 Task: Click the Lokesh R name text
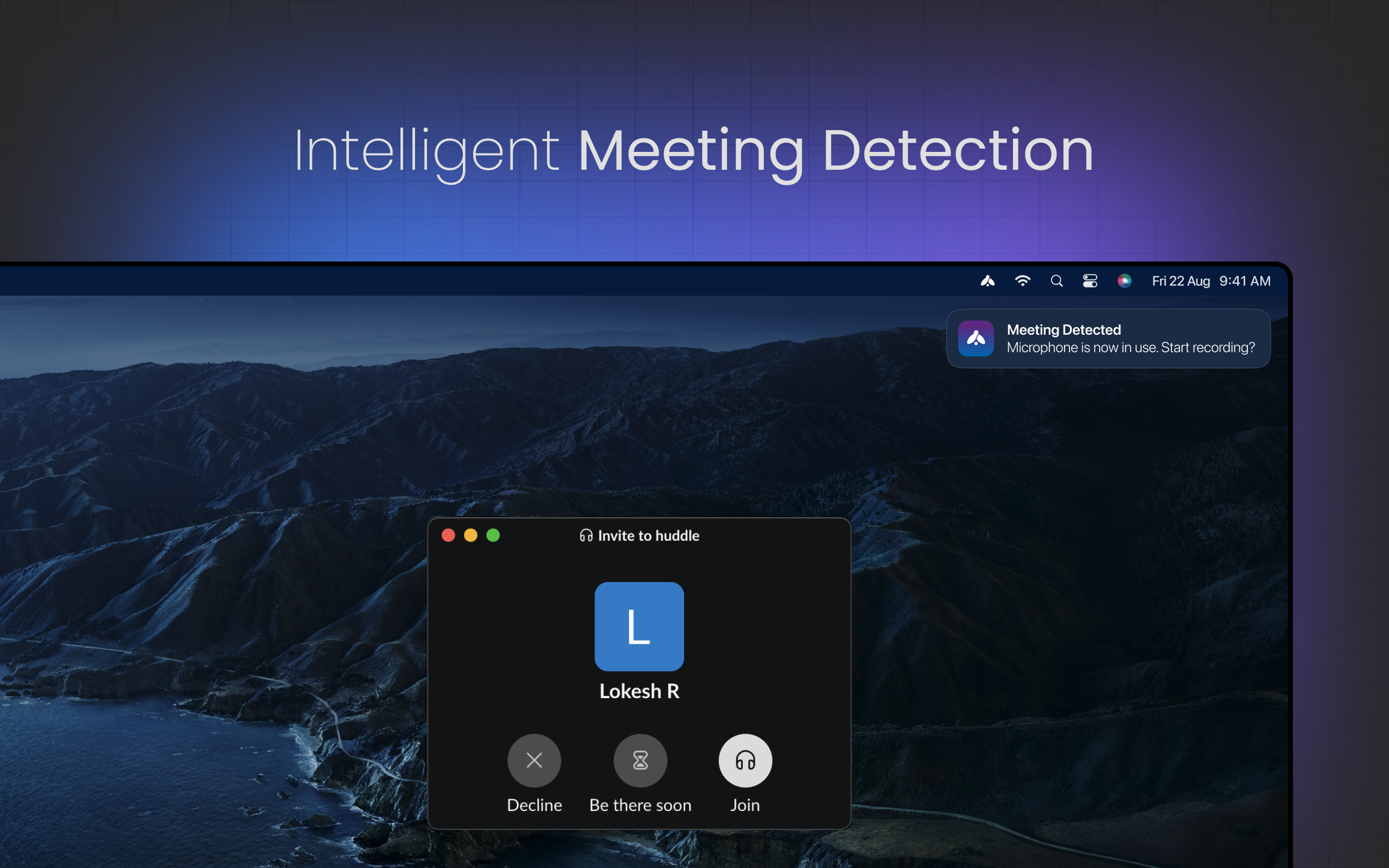(x=639, y=691)
